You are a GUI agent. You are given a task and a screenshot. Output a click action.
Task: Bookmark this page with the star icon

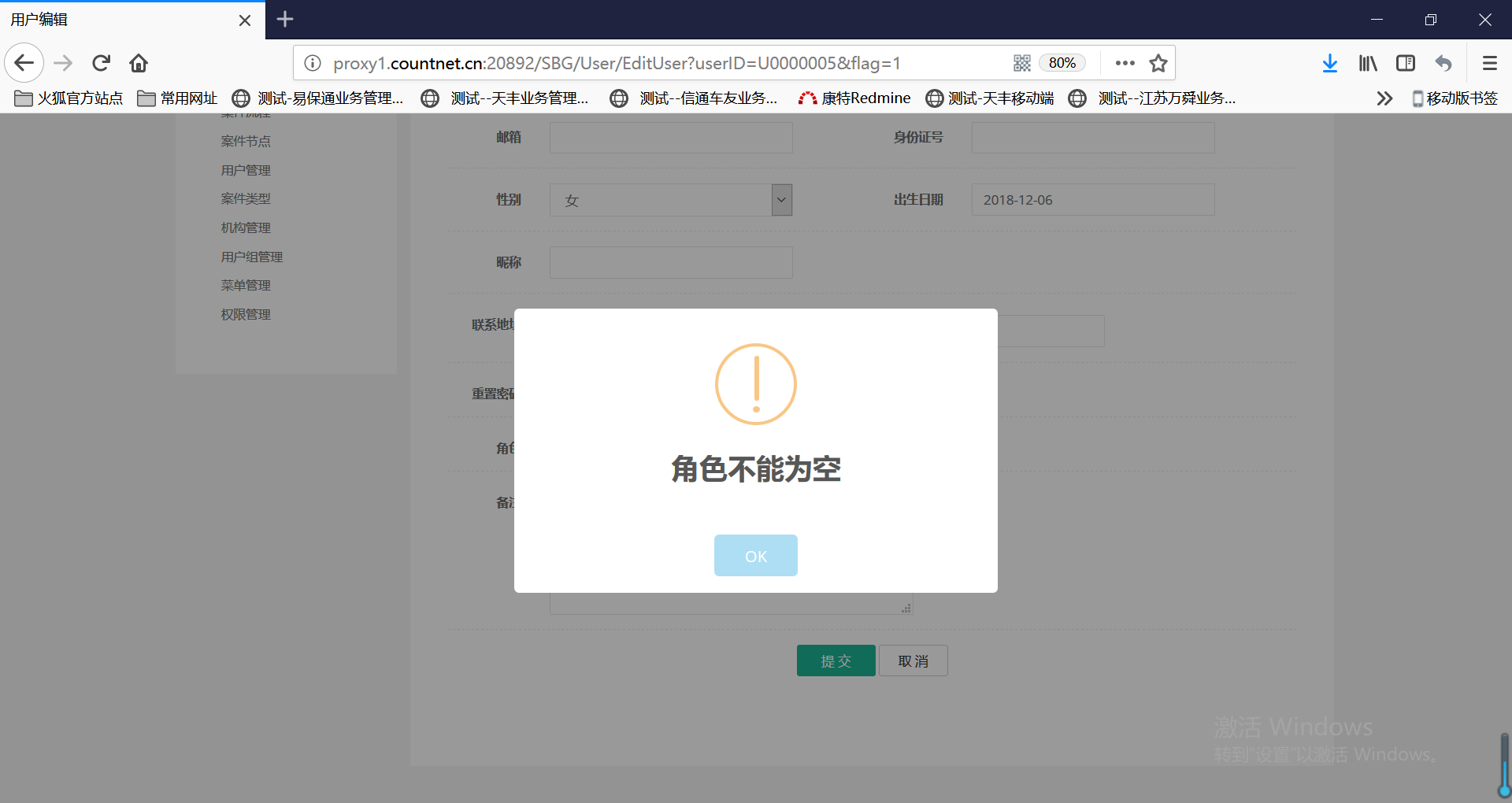point(1158,63)
